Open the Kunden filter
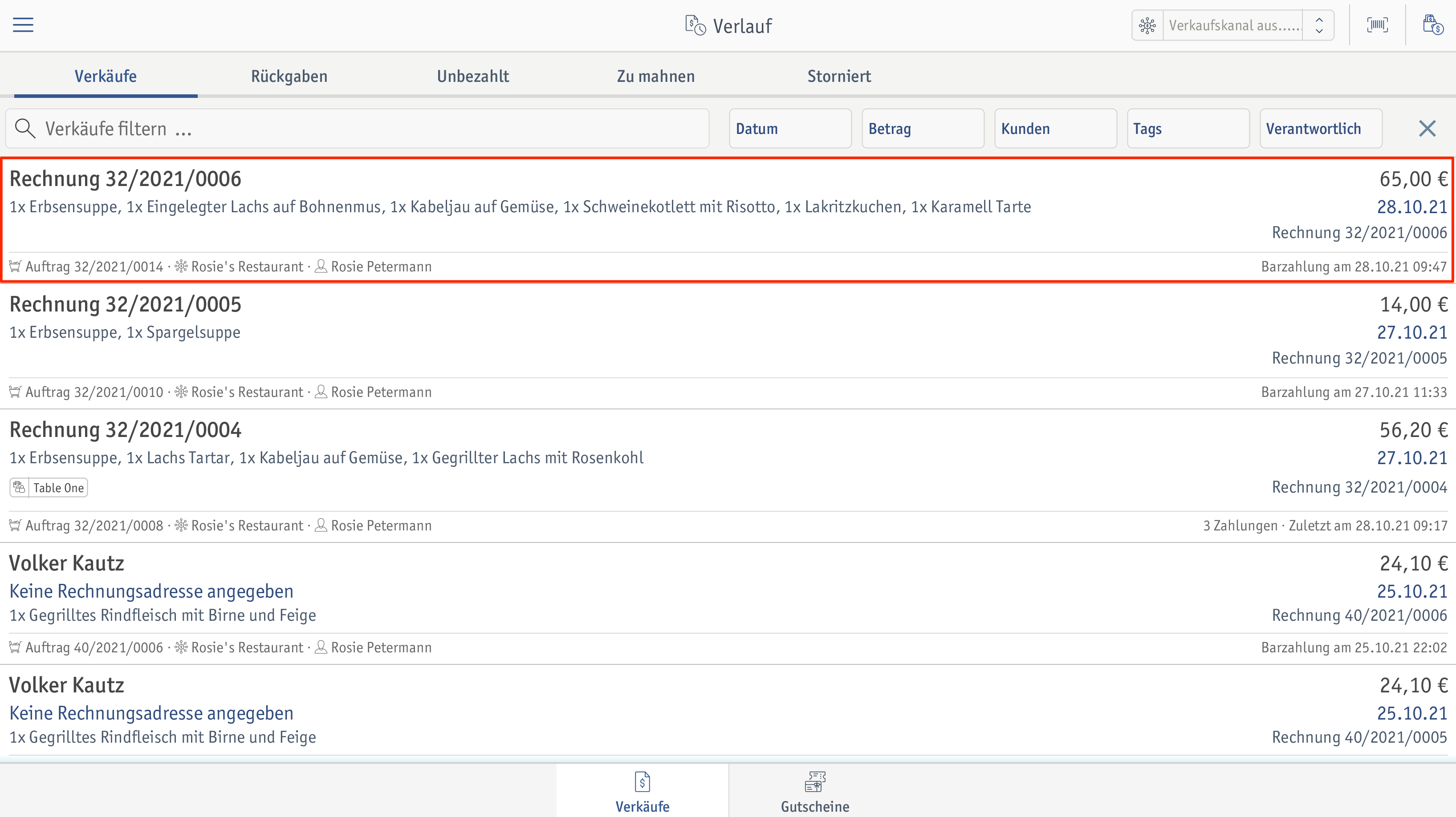 1056,129
